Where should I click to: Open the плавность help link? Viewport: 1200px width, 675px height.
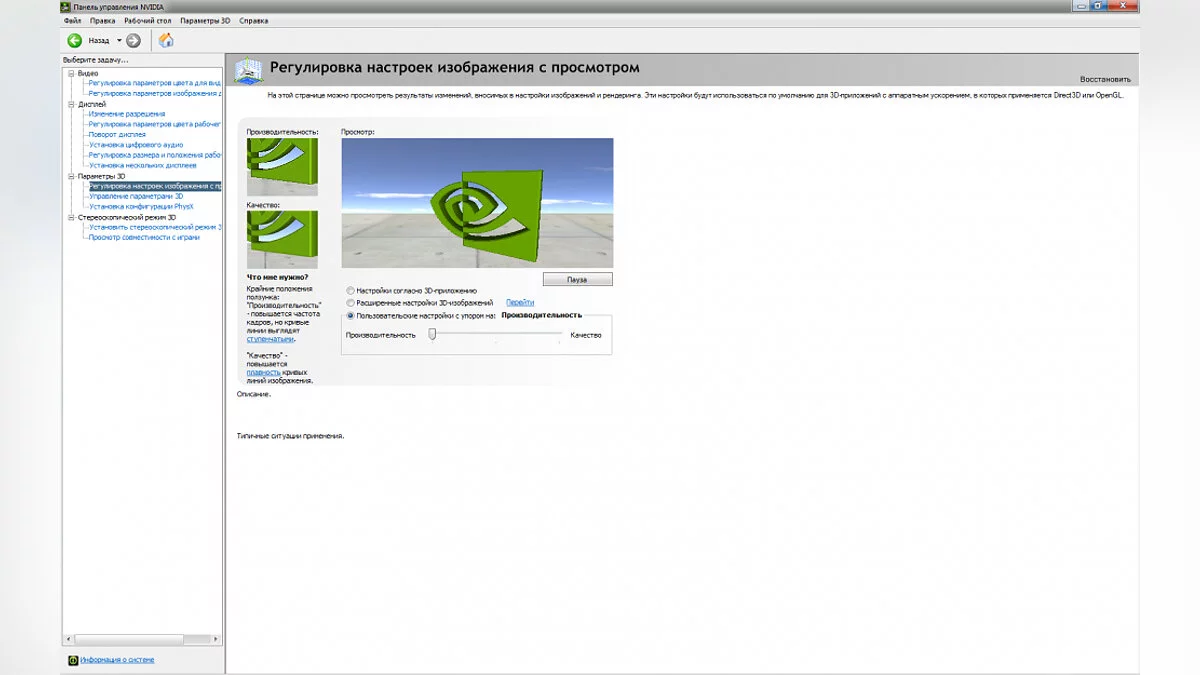point(264,372)
